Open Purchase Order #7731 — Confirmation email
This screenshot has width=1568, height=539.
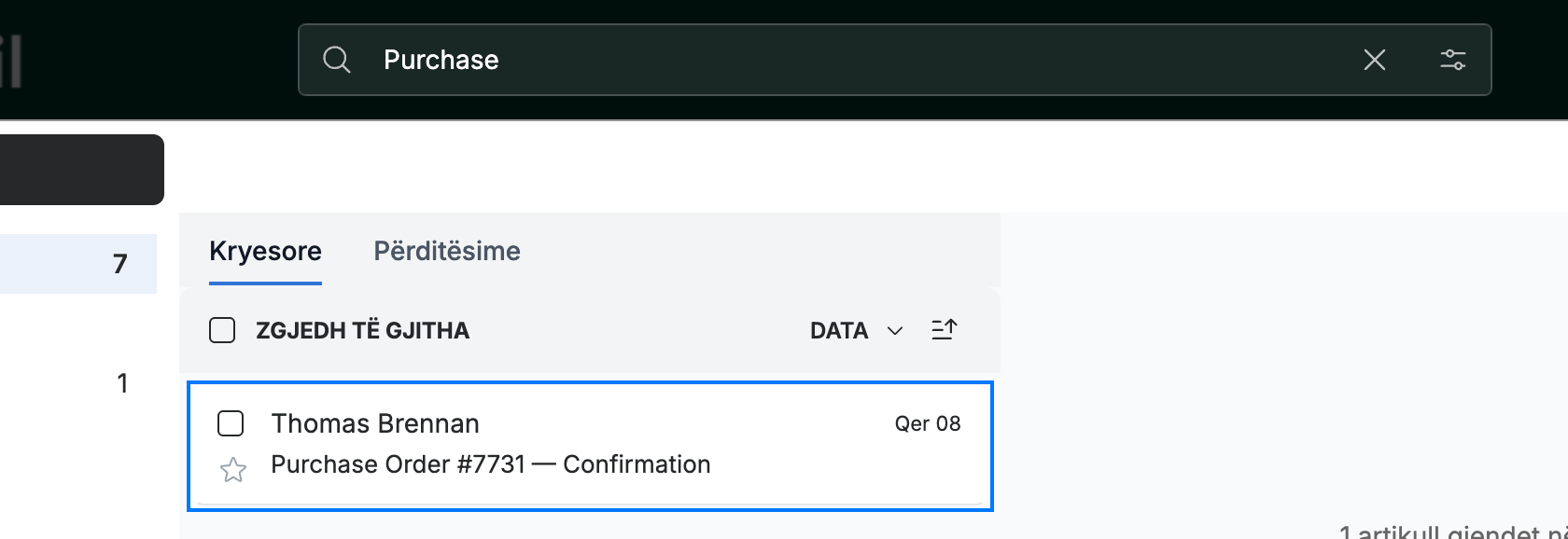click(590, 446)
